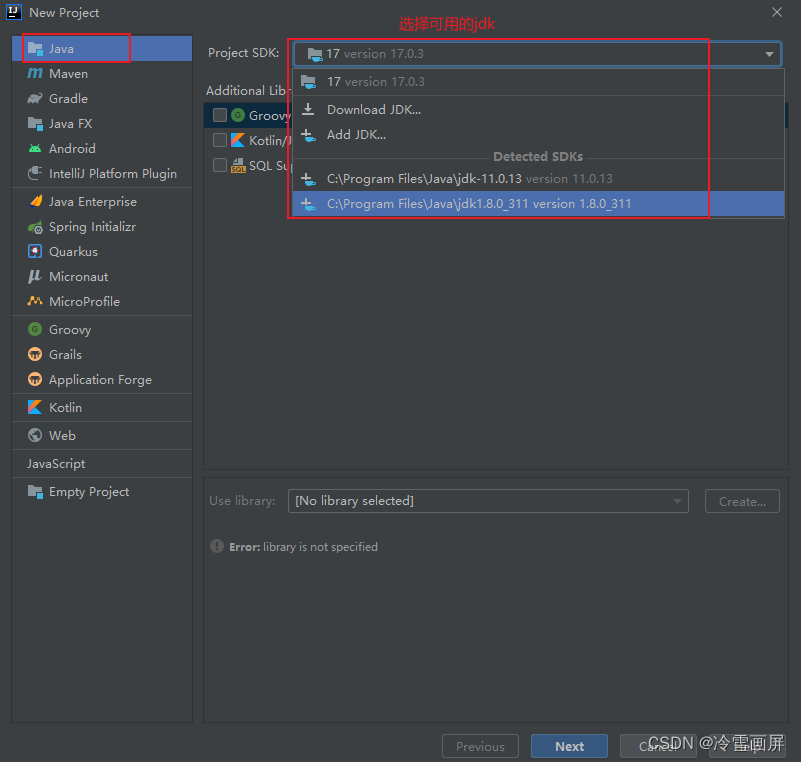
Task: Click the Android robot icon
Action: point(35,149)
